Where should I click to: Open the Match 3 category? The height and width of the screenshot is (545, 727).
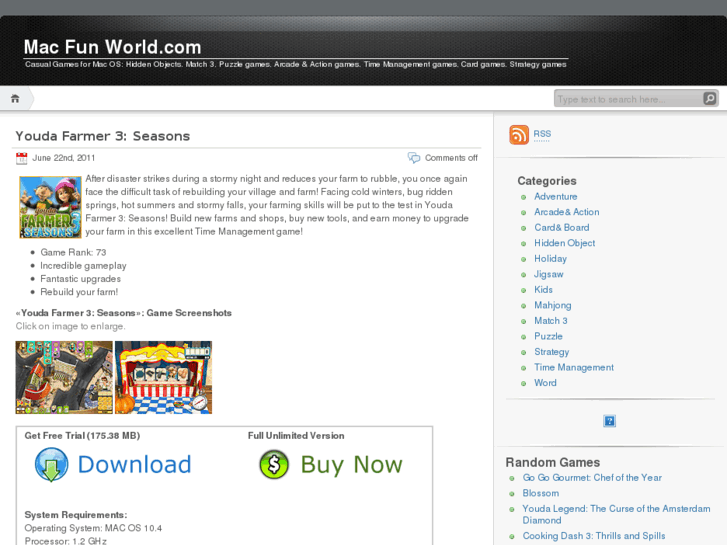coord(551,321)
